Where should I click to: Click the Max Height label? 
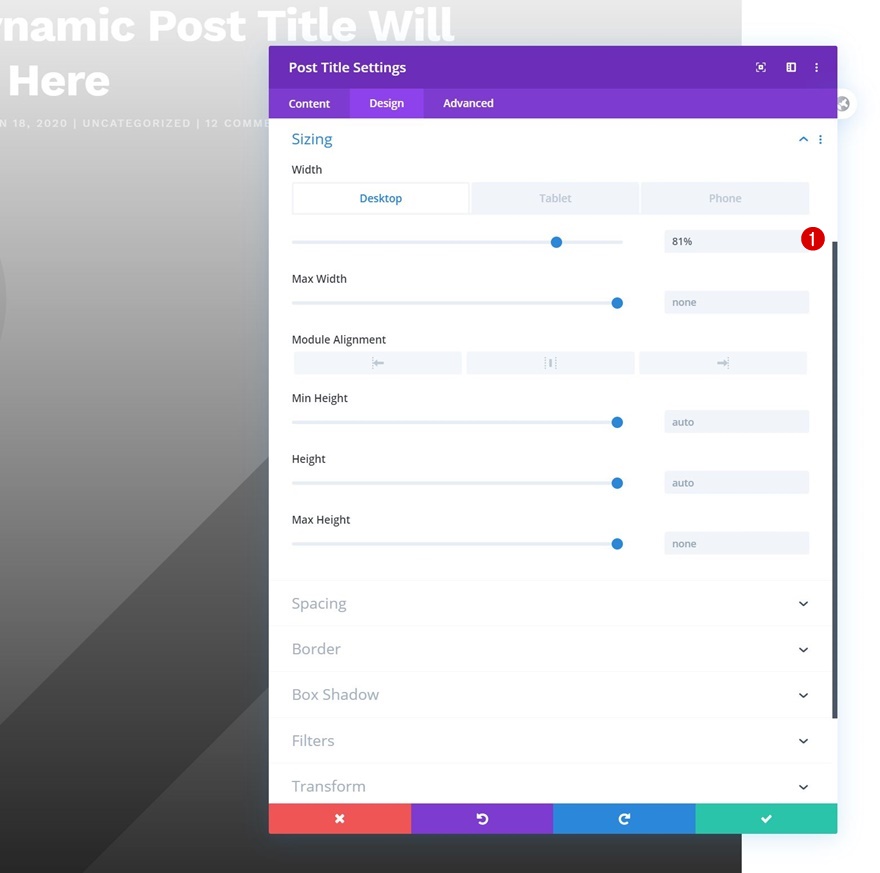click(320, 520)
